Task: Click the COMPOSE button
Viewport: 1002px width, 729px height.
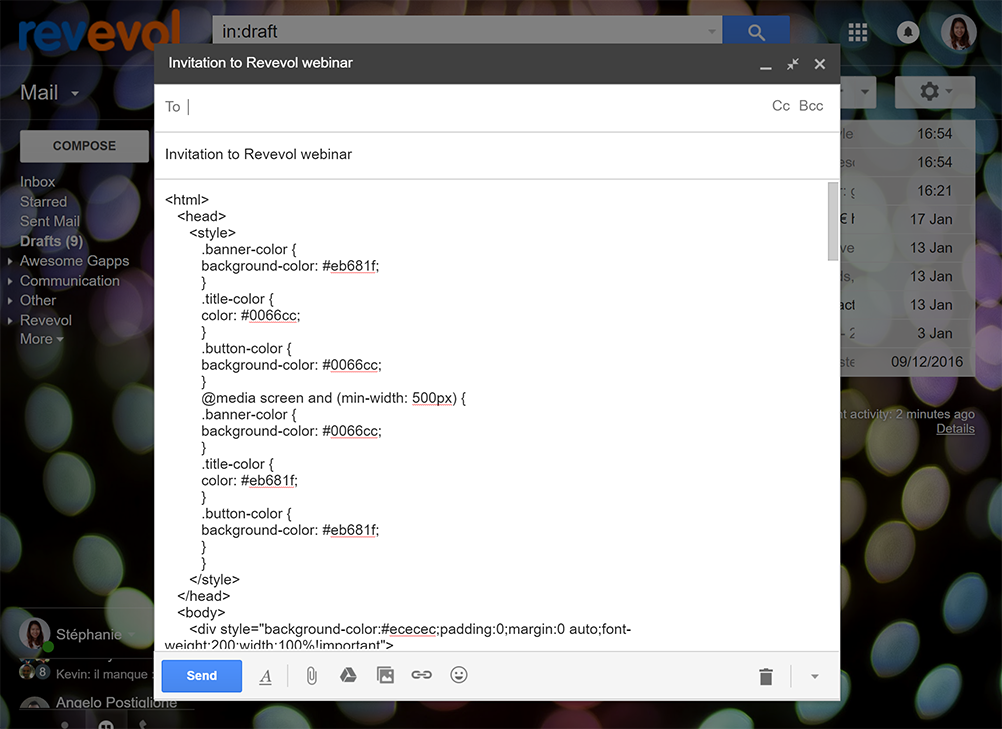Action: coord(84,146)
